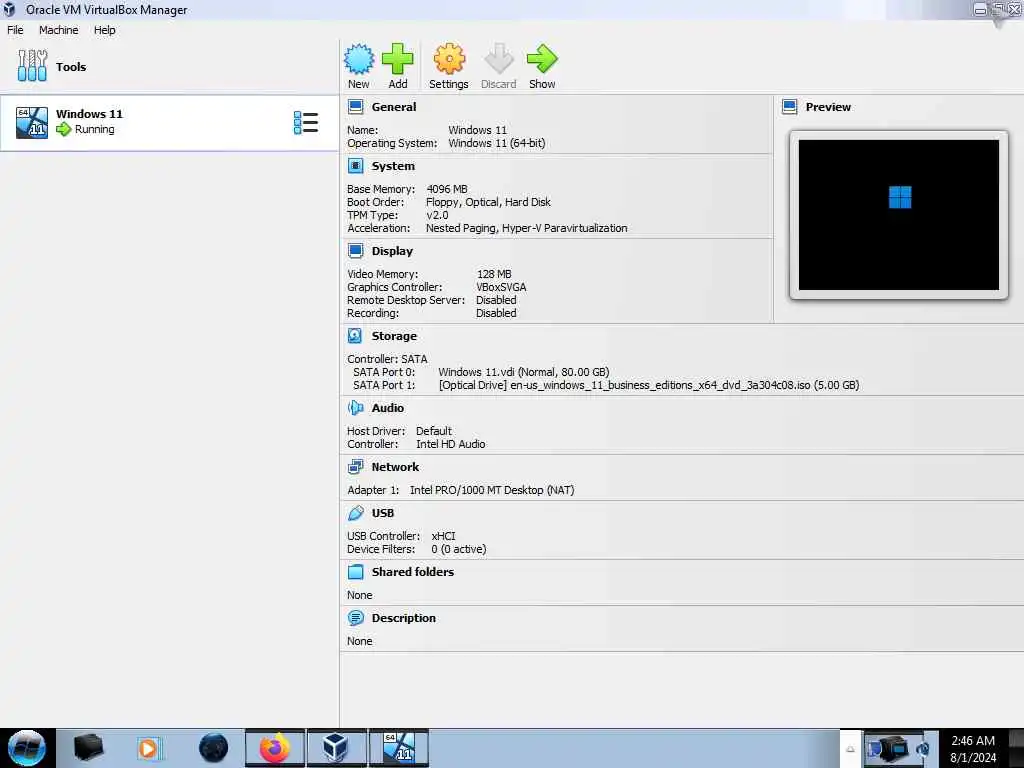Open General settings via its heading
The width and height of the screenshot is (1024, 768).
point(394,106)
